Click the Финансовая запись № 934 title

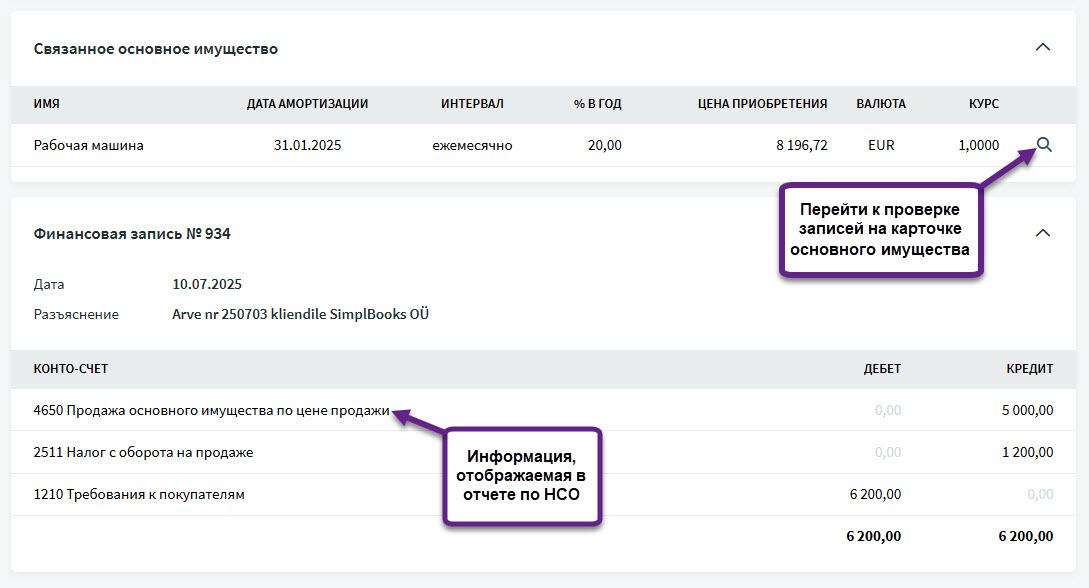click(x=133, y=234)
